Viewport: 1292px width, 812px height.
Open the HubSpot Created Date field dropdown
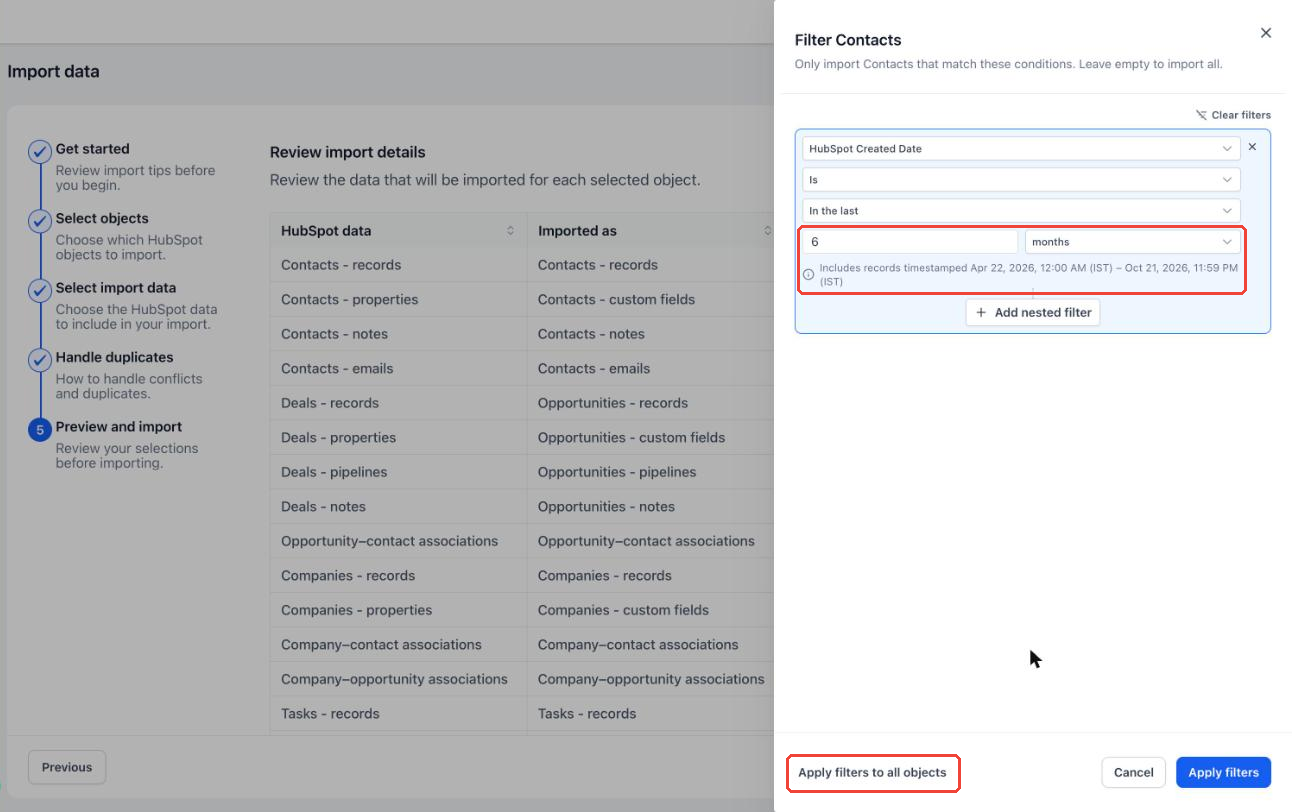click(1021, 148)
